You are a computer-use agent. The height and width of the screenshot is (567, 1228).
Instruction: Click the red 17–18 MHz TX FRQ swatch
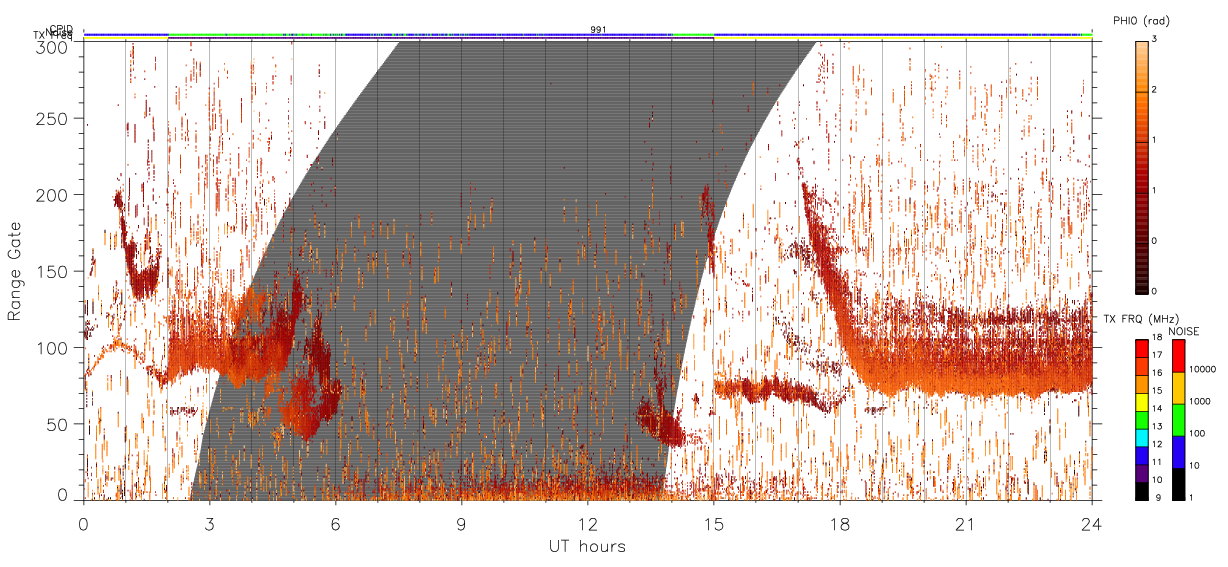tap(1141, 348)
